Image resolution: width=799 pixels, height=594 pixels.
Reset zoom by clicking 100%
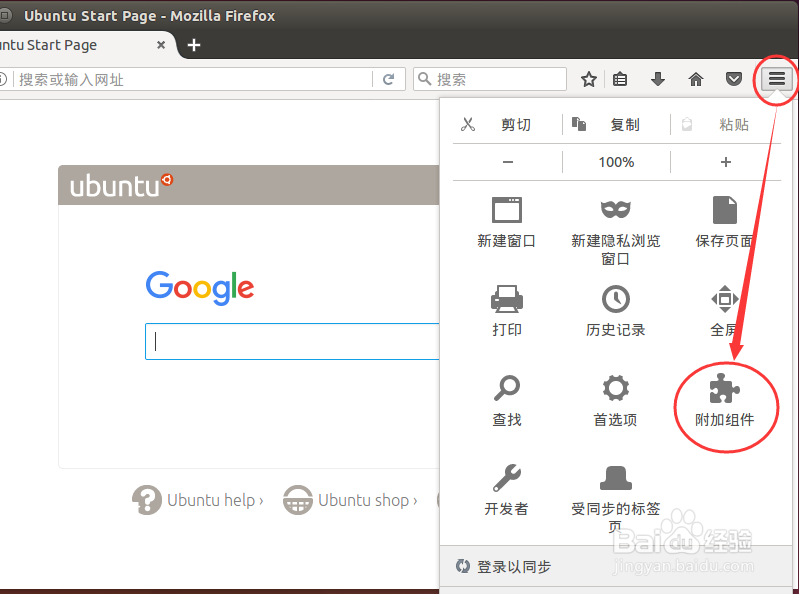point(616,162)
